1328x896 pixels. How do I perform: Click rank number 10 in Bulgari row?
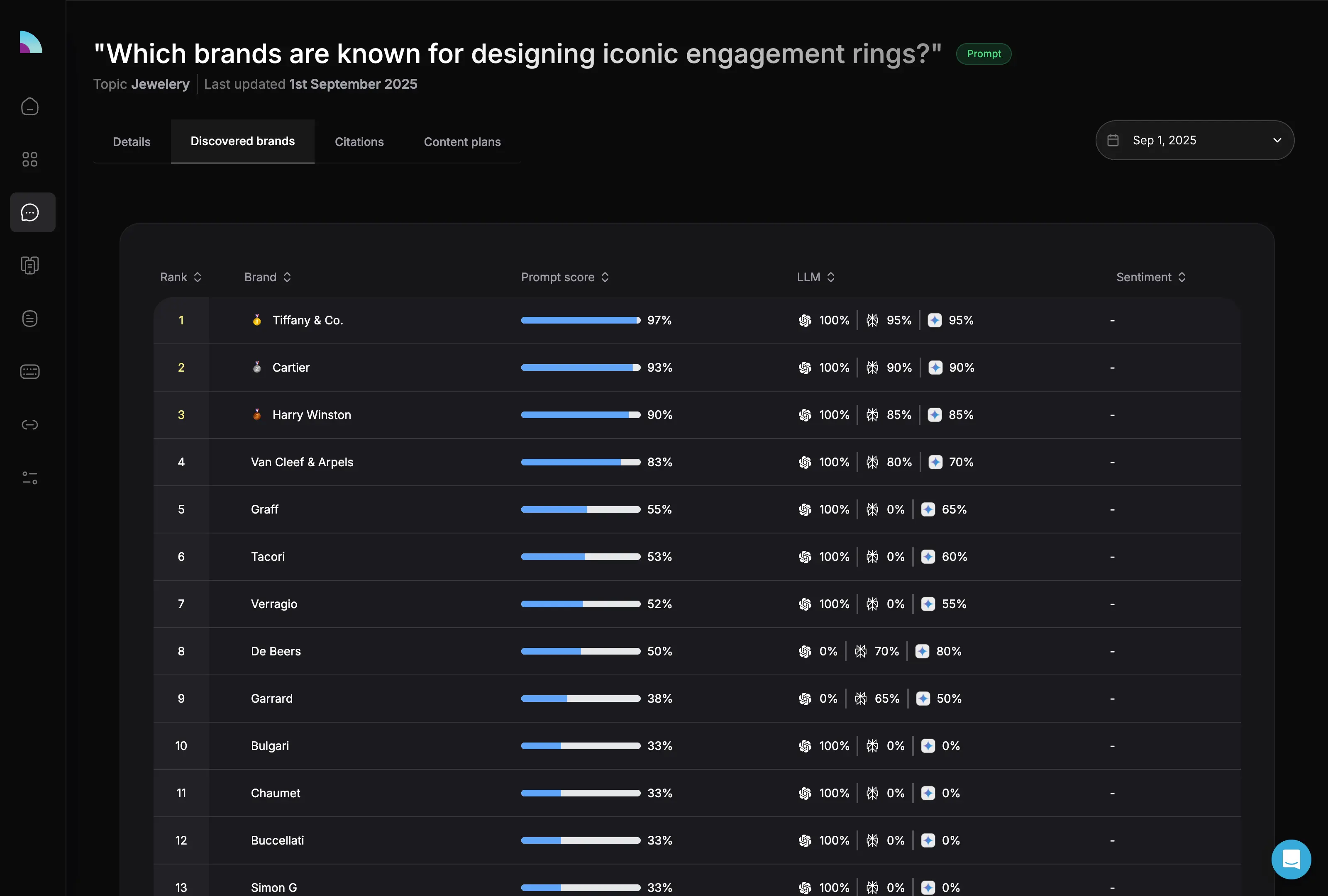181,746
